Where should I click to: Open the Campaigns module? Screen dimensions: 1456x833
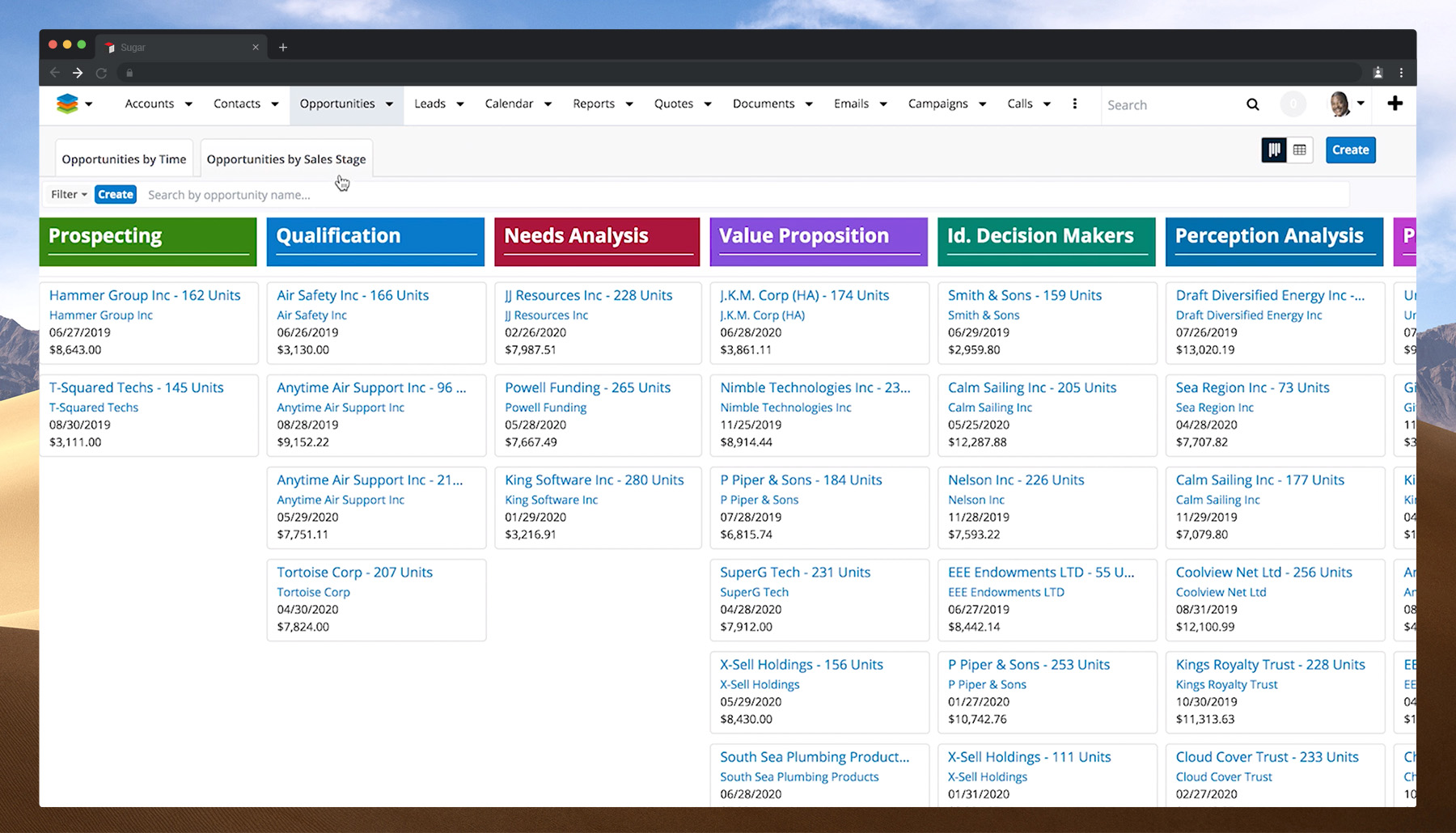(938, 104)
